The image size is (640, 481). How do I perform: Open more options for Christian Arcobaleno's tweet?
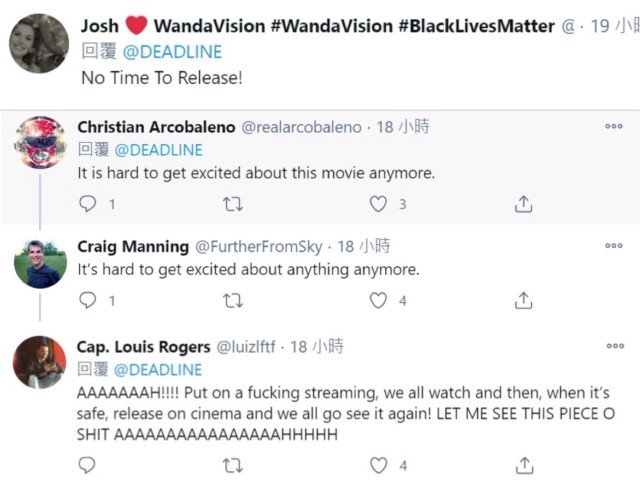pyautogui.click(x=614, y=127)
